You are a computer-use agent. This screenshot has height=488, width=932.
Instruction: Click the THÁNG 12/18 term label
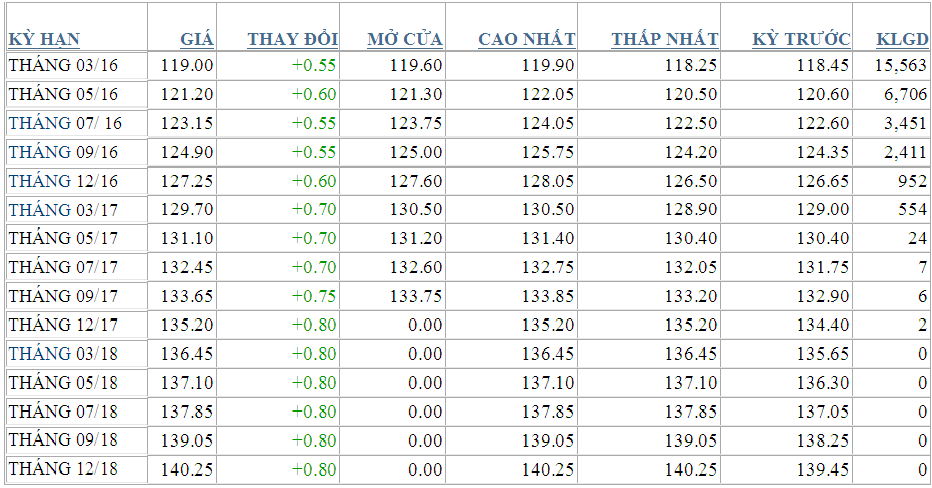63,469
